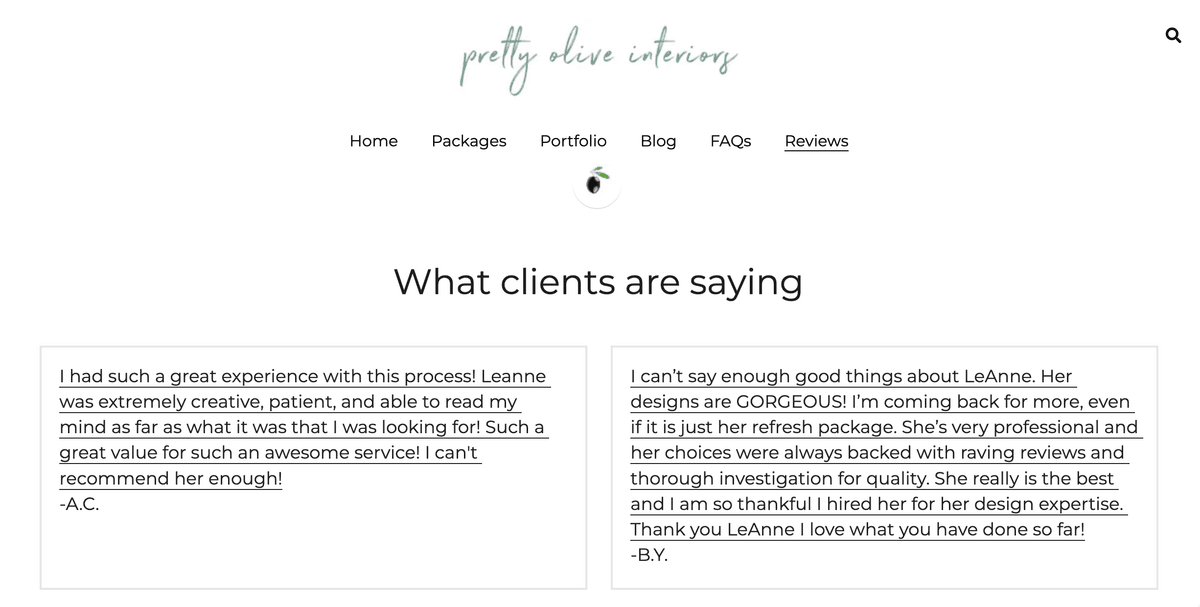Click "I can't say enough good things" line

point(851,377)
